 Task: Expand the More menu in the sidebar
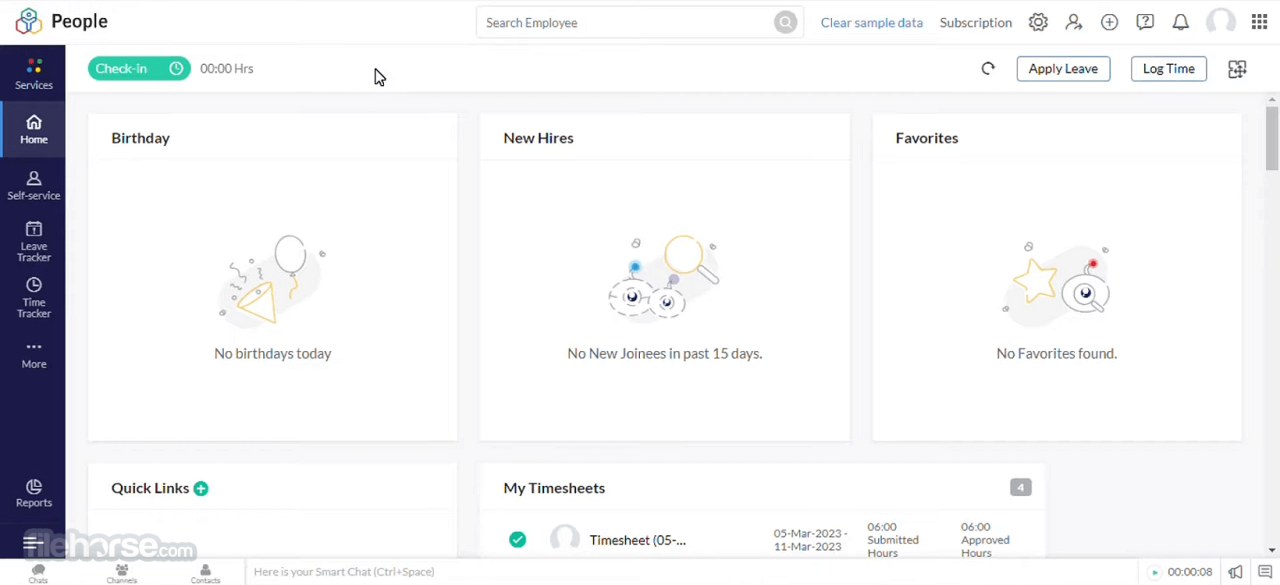(x=33, y=353)
